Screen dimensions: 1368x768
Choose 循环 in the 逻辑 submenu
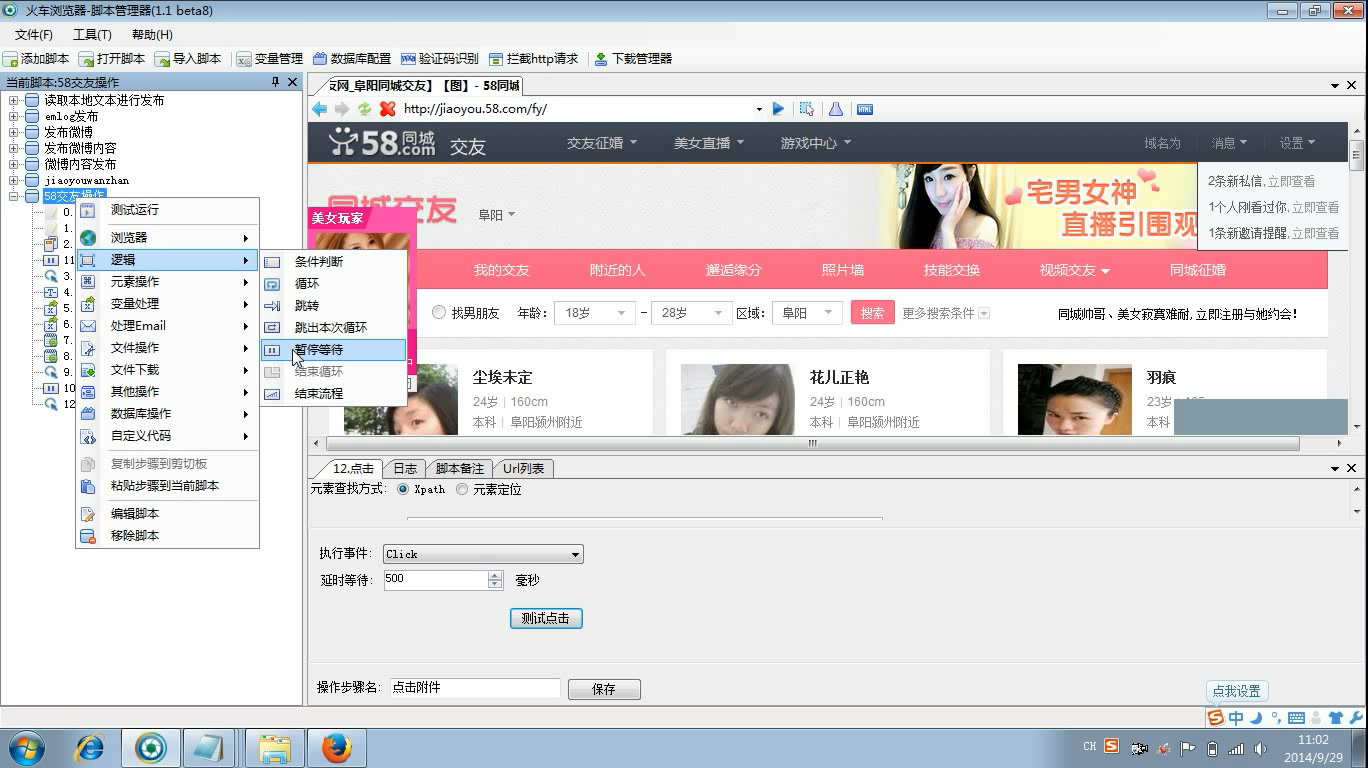(334, 284)
